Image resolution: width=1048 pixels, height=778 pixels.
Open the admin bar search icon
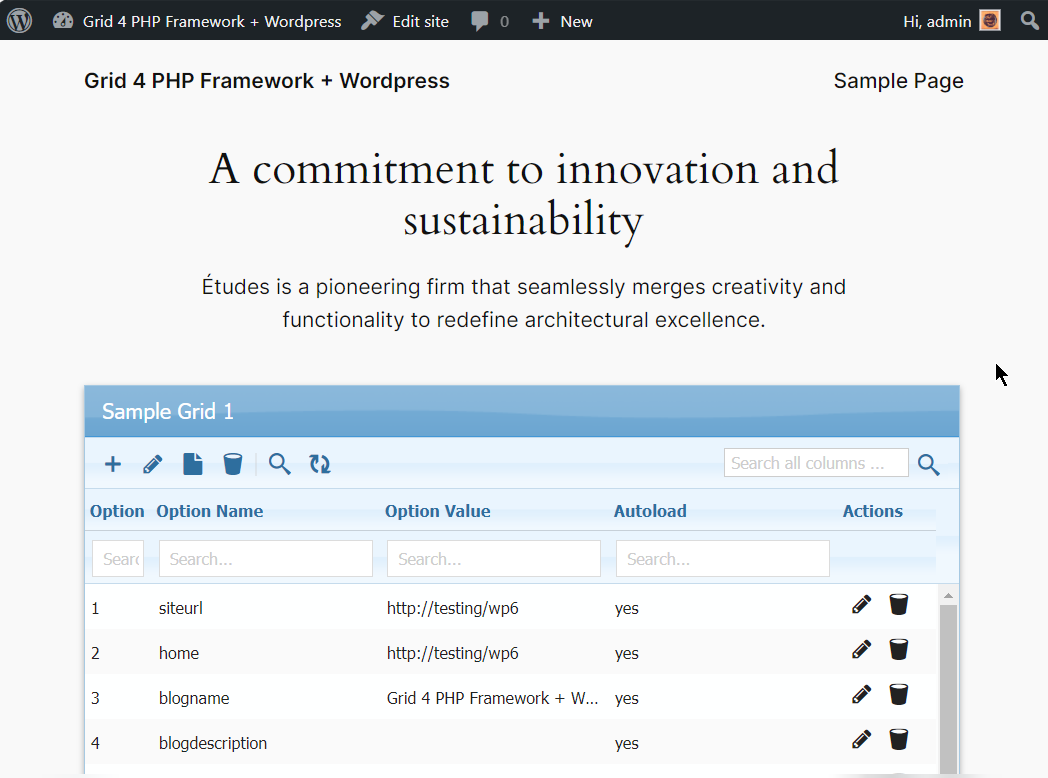(1029, 21)
